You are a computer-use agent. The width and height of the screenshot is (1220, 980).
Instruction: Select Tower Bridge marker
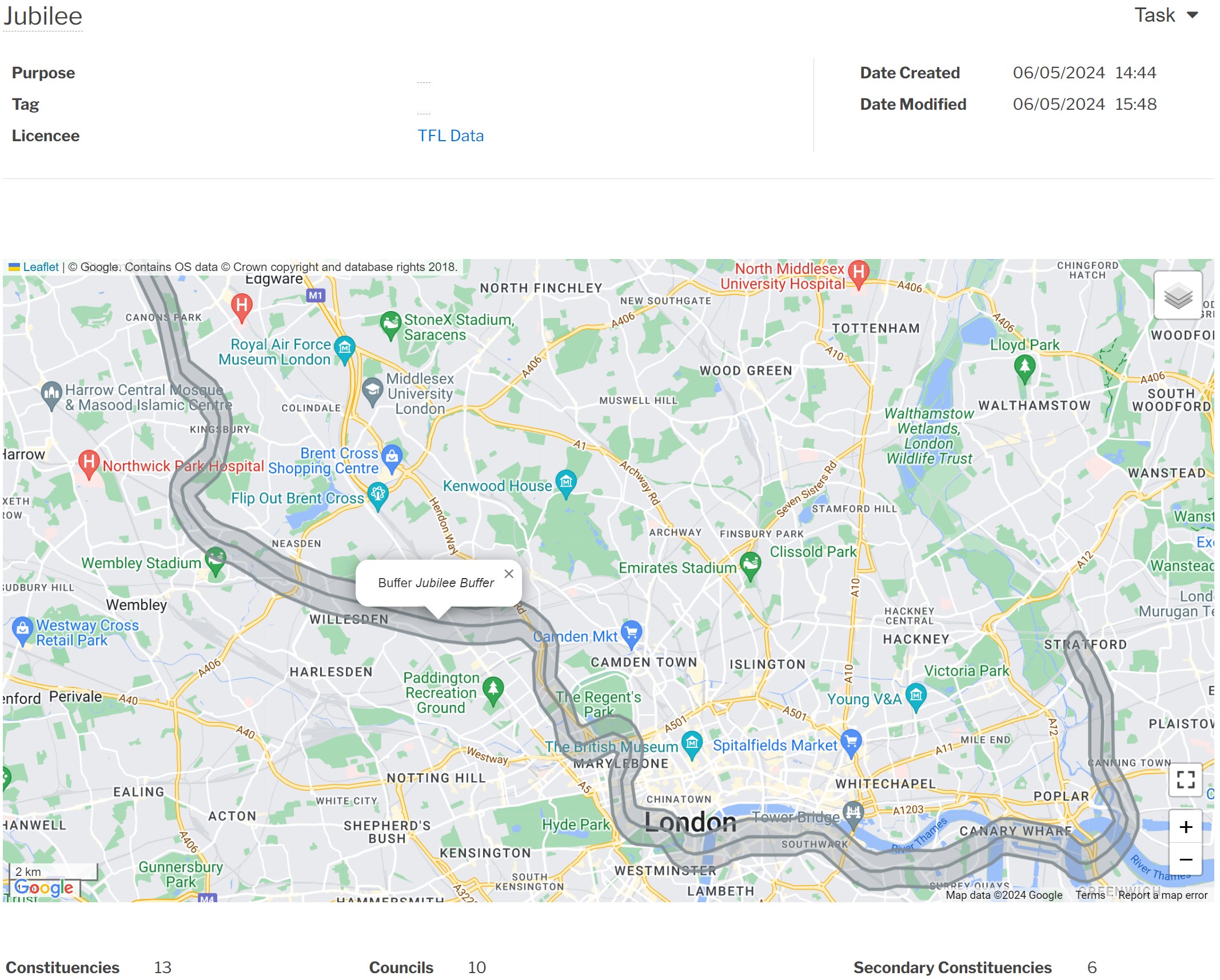tap(853, 815)
